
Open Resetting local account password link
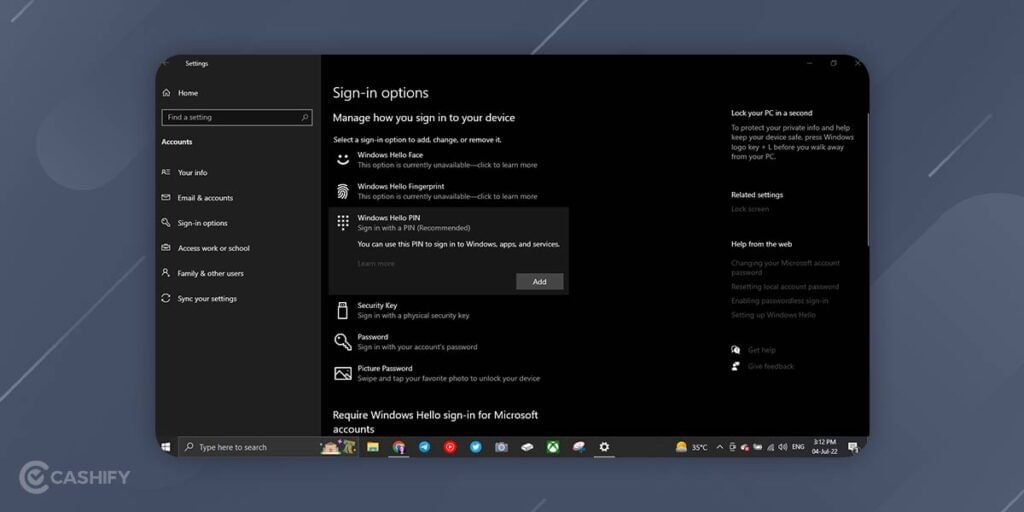(x=785, y=287)
